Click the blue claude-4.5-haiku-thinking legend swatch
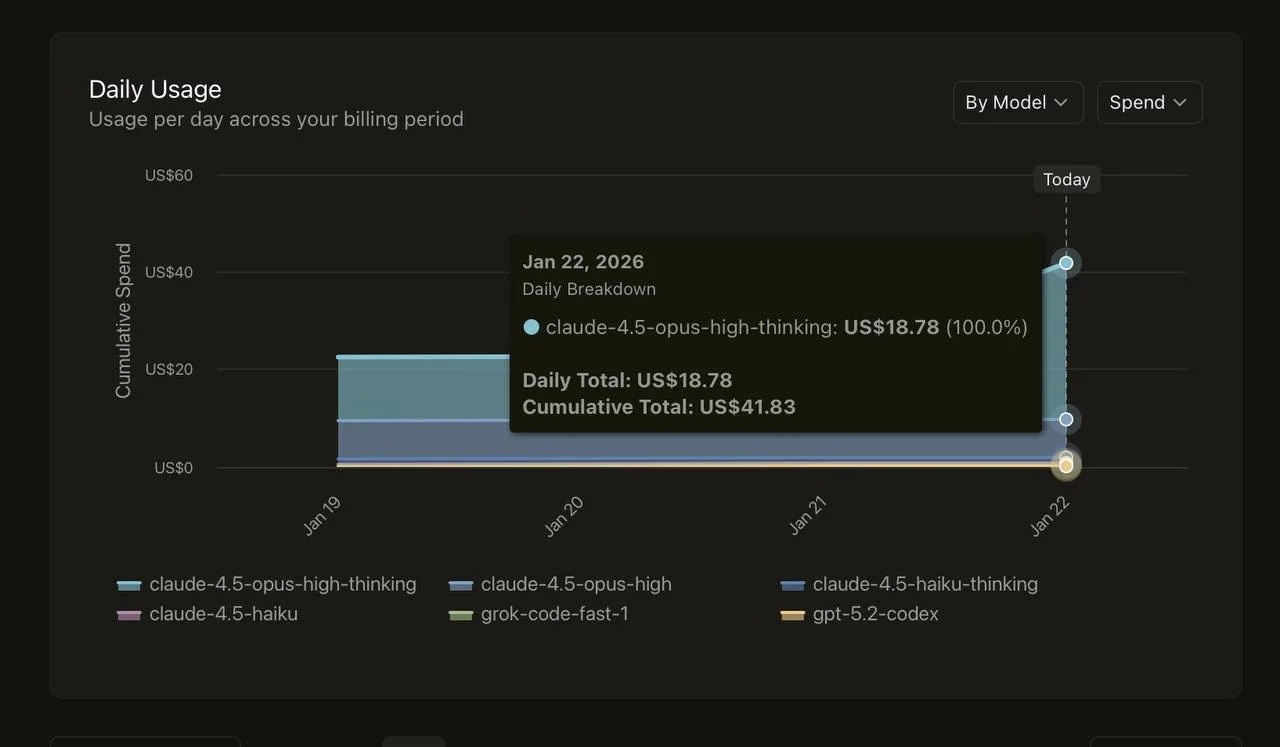The height and width of the screenshot is (747, 1280). [x=793, y=585]
